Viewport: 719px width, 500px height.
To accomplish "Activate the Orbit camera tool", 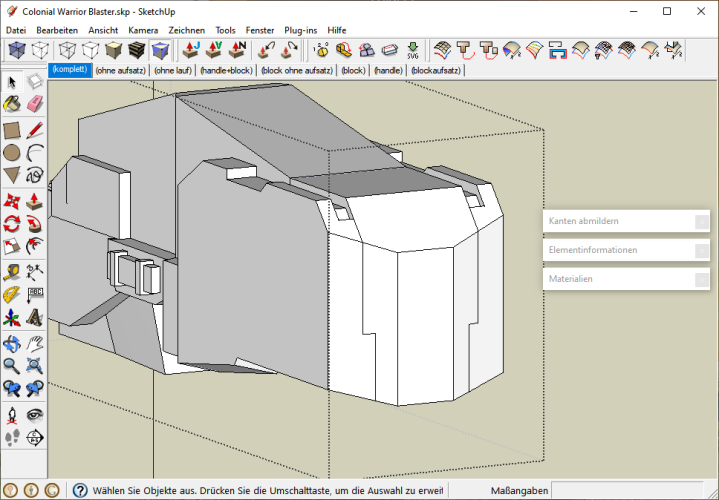I will pos(12,343).
